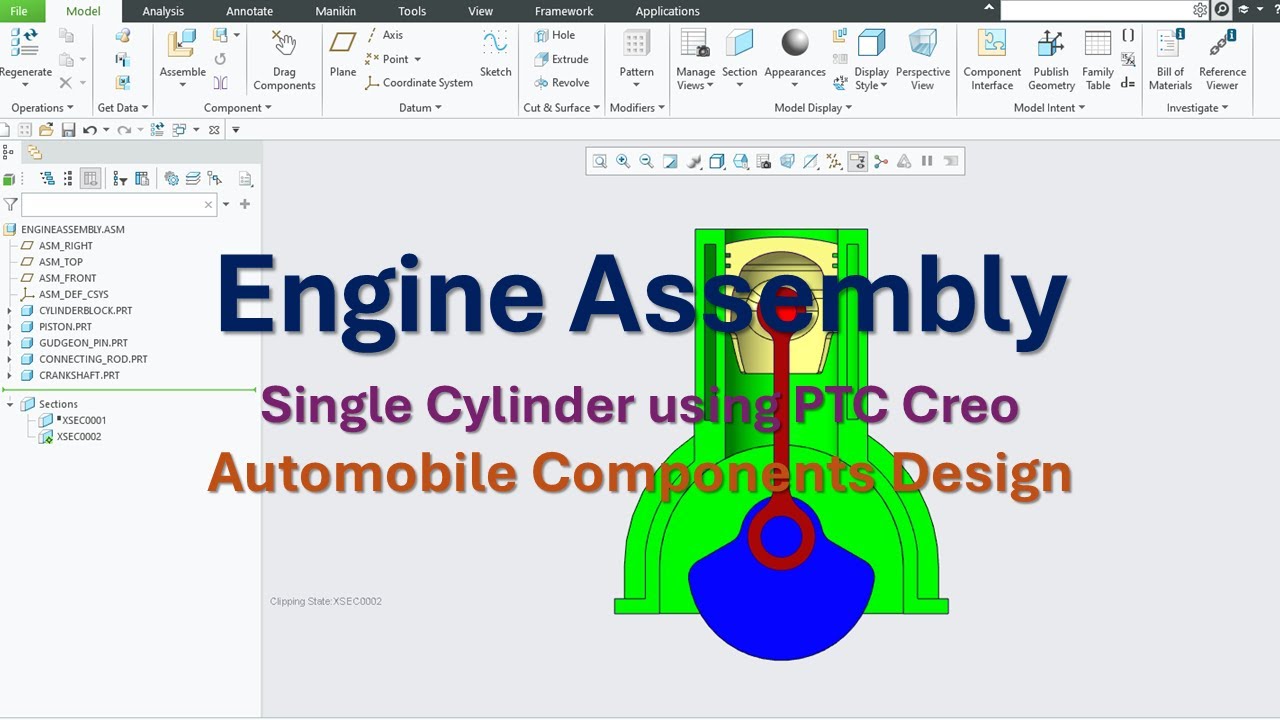Click the datum Axis tool
Screen dimensions: 1280x720
[x=384, y=35]
